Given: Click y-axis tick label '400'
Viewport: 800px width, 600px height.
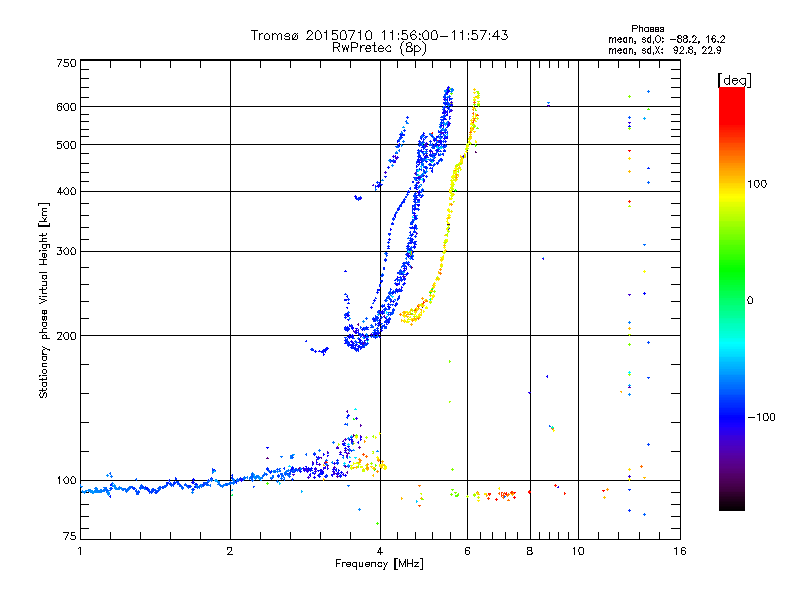Looking at the screenshot, I should coord(66,191).
